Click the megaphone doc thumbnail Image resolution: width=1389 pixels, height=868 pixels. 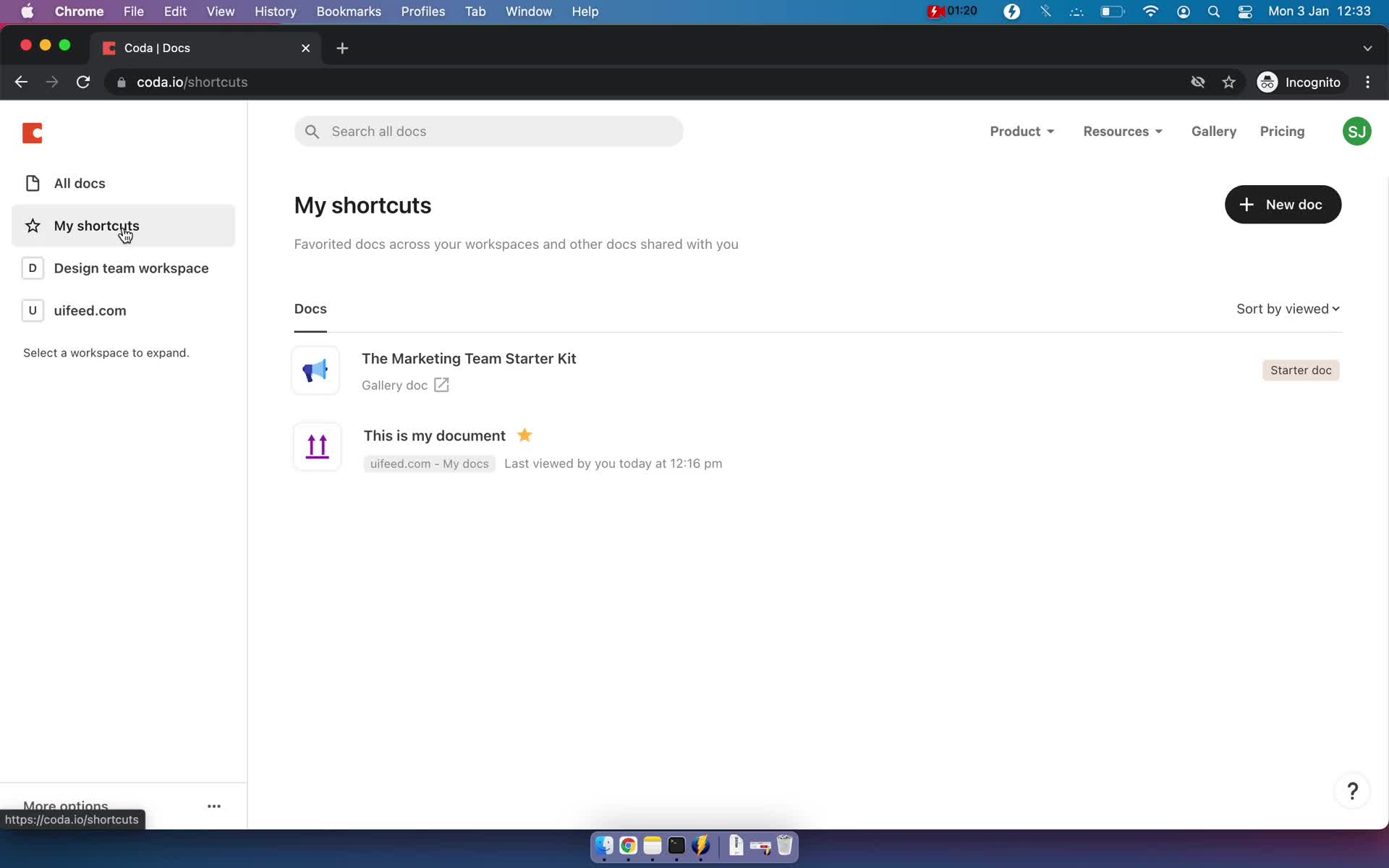point(315,371)
